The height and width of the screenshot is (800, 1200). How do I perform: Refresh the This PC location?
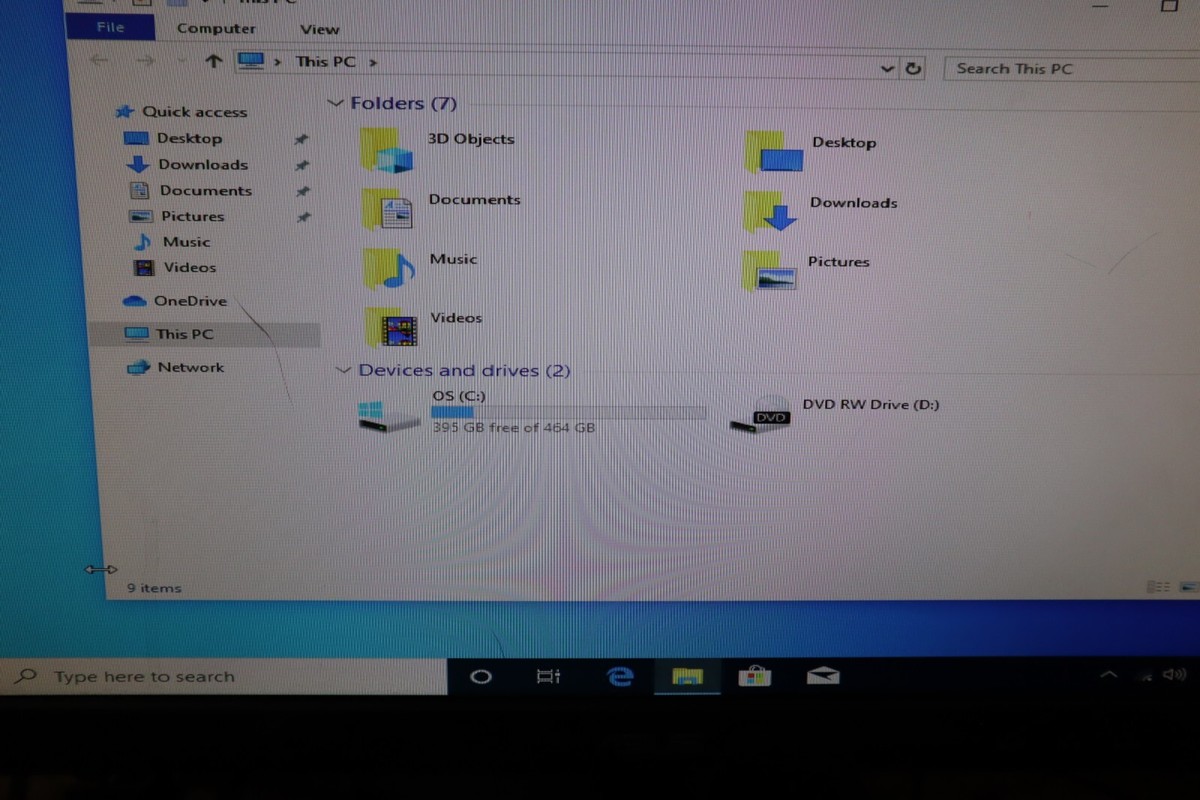click(x=913, y=68)
